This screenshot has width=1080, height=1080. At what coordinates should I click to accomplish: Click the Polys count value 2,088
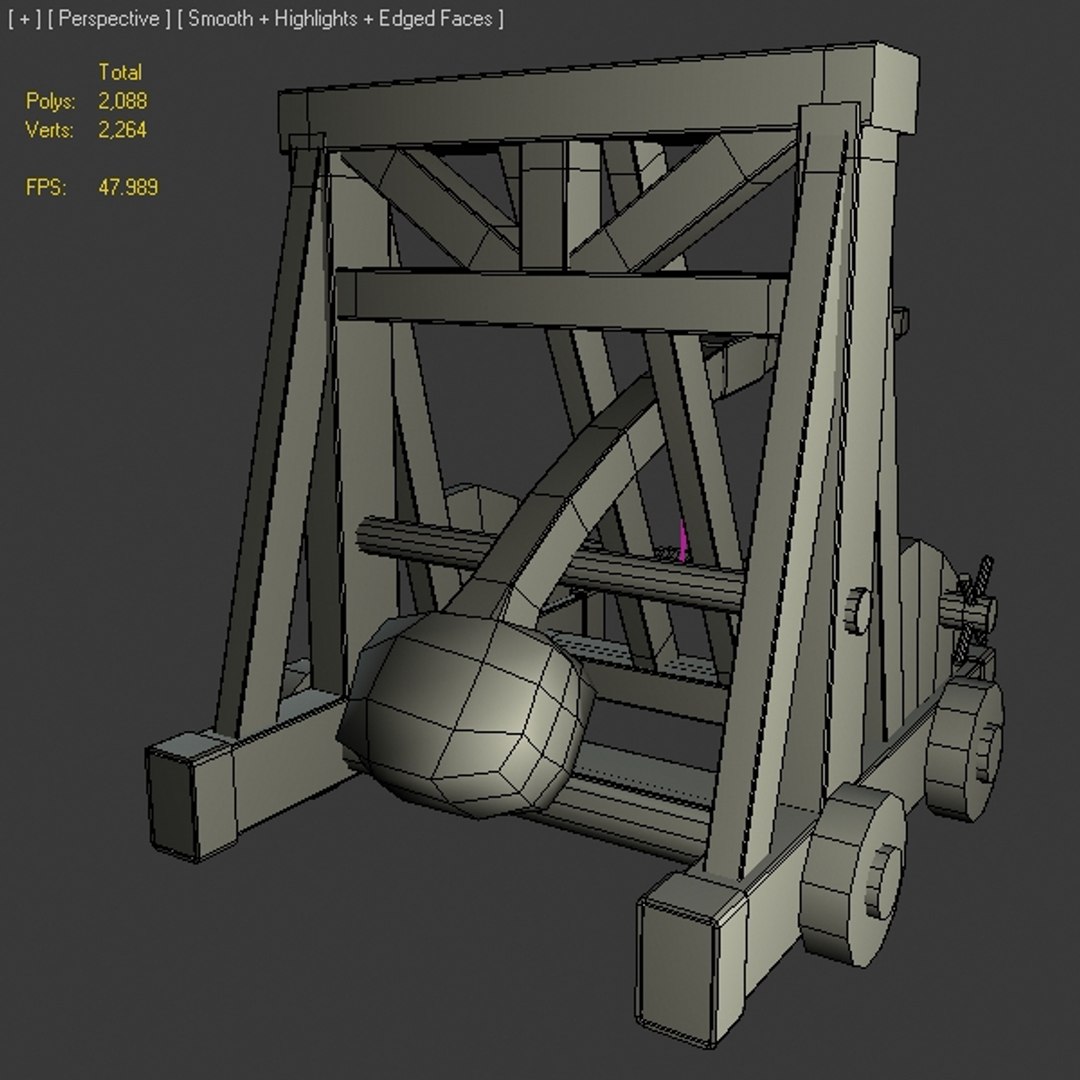point(123,101)
